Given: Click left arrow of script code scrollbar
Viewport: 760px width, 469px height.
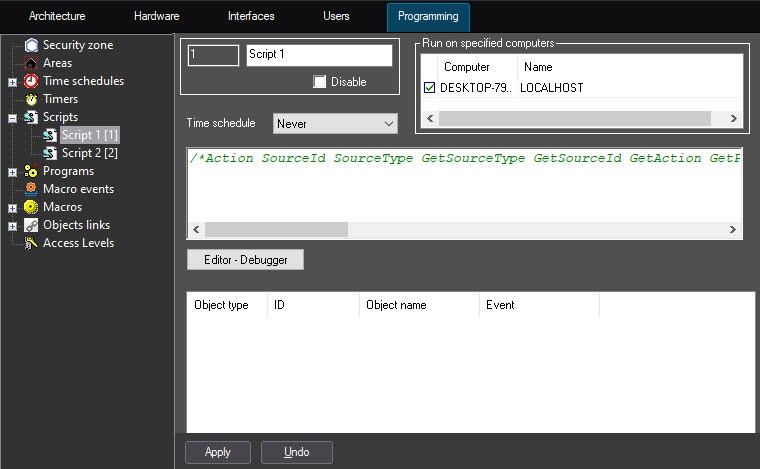Looking at the screenshot, I should 196,230.
